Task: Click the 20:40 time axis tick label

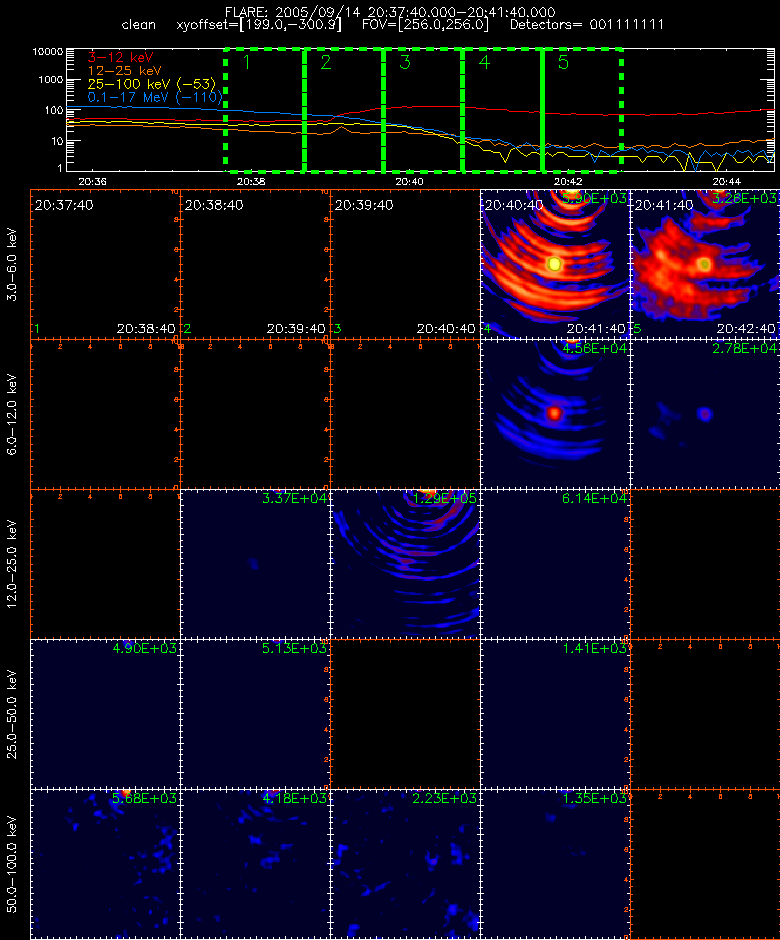Action: click(409, 181)
